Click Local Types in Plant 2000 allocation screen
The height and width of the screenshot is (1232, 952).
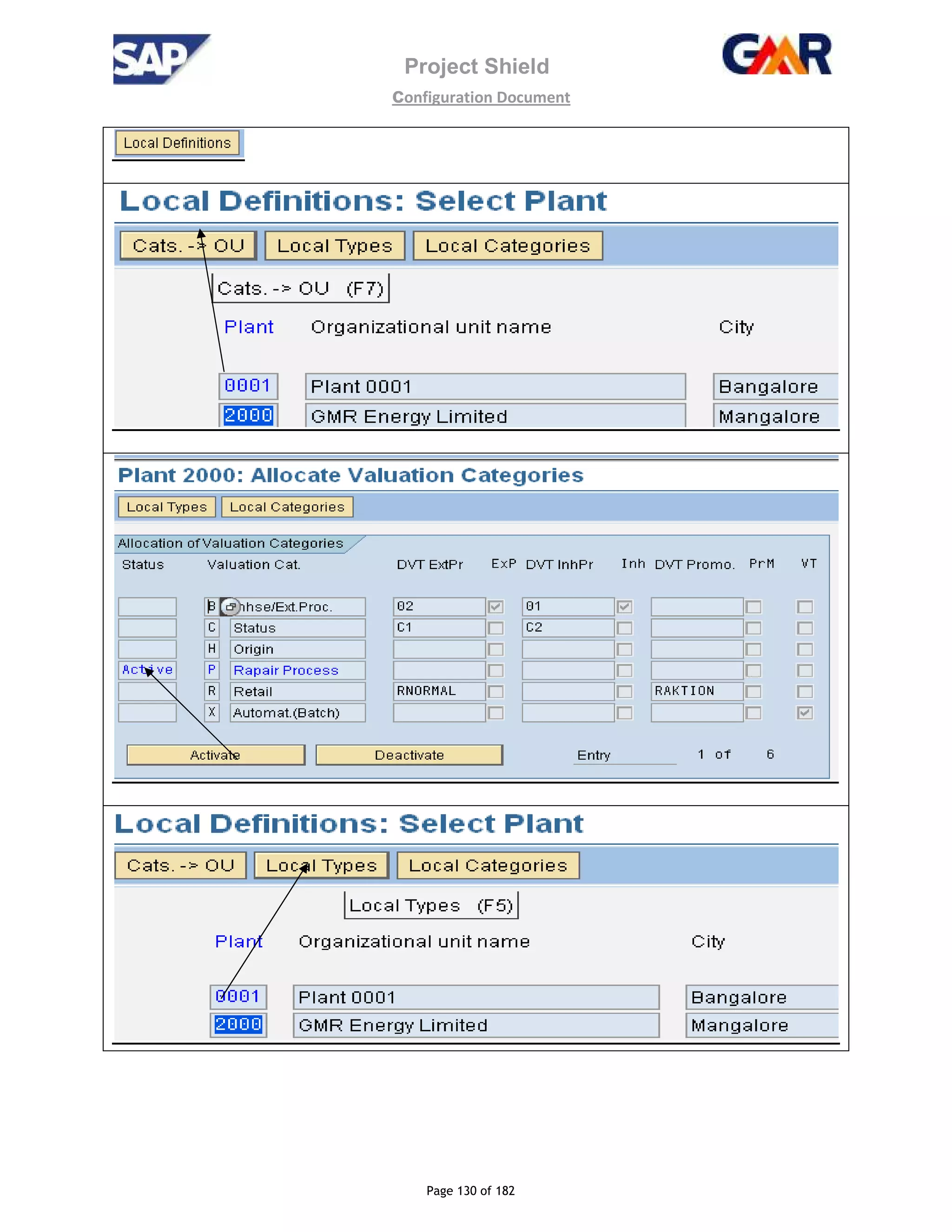pos(167,507)
